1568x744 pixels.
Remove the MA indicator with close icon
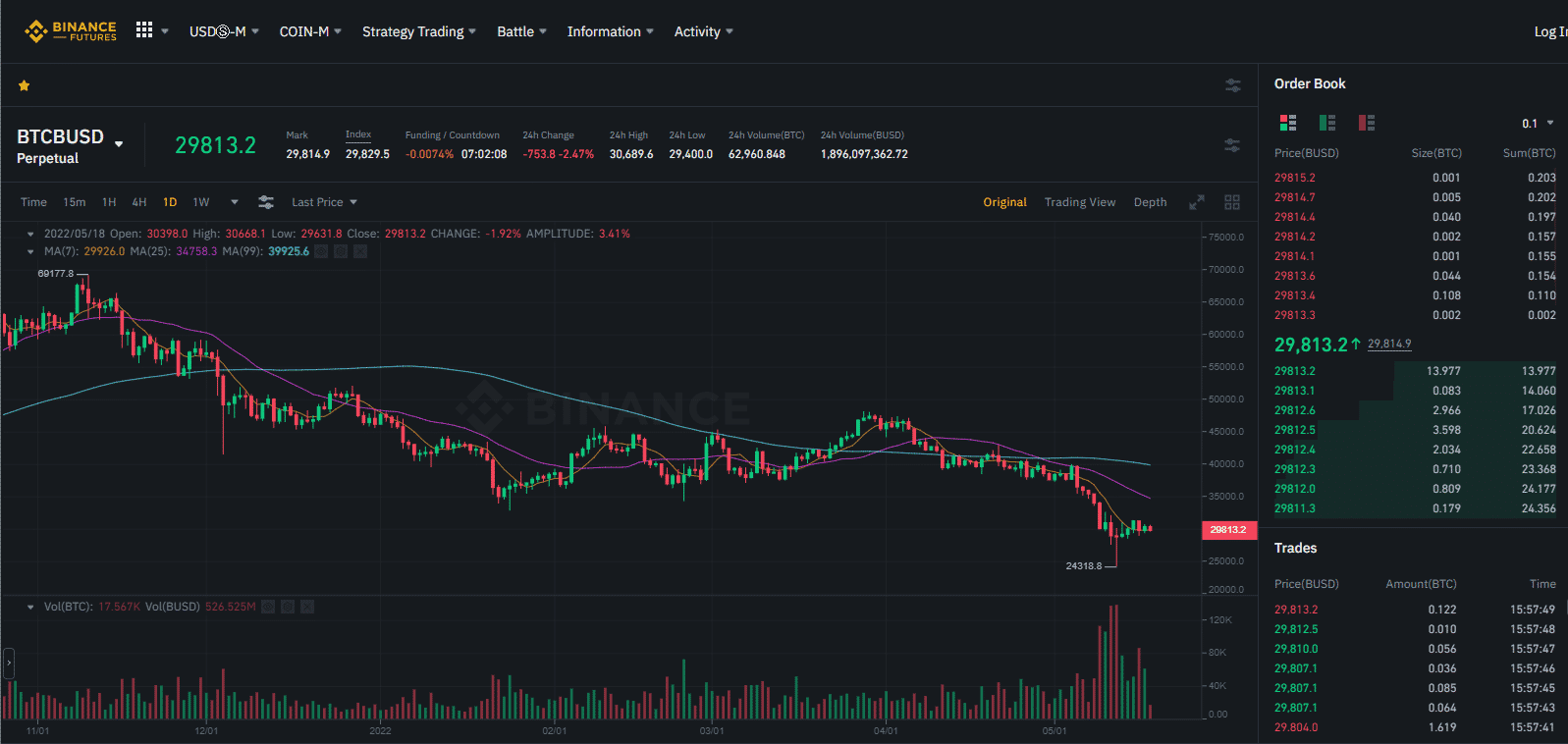click(360, 251)
